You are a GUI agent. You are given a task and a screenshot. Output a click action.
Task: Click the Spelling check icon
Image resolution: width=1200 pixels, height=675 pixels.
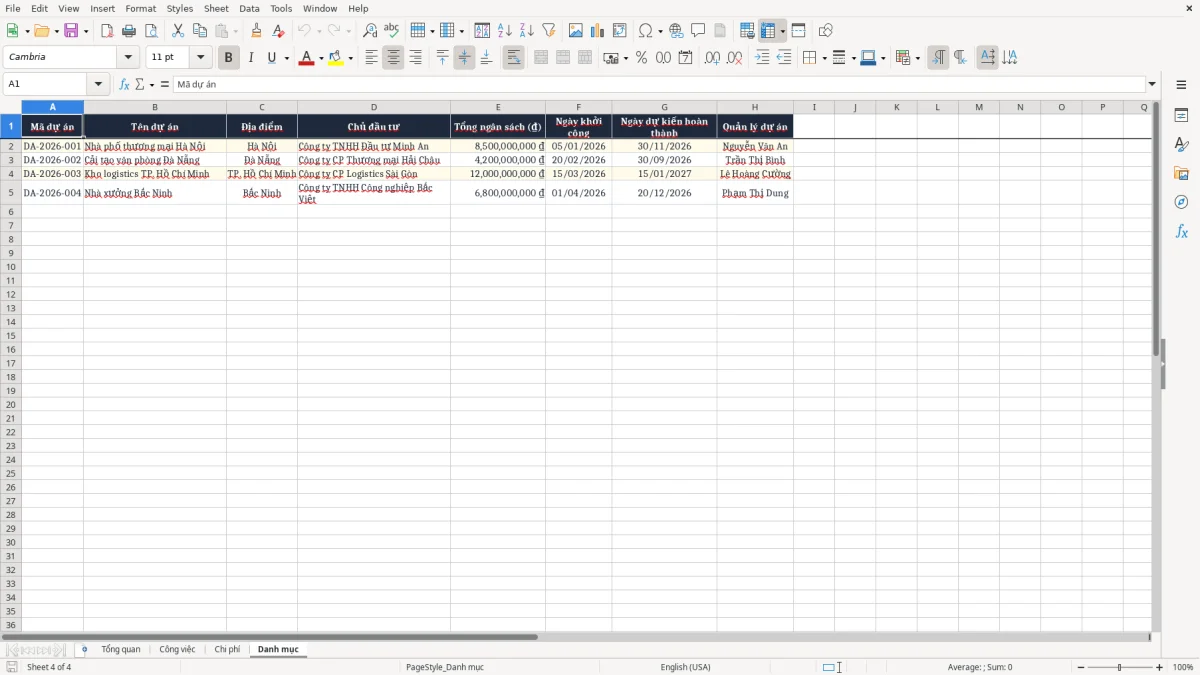[x=392, y=31]
